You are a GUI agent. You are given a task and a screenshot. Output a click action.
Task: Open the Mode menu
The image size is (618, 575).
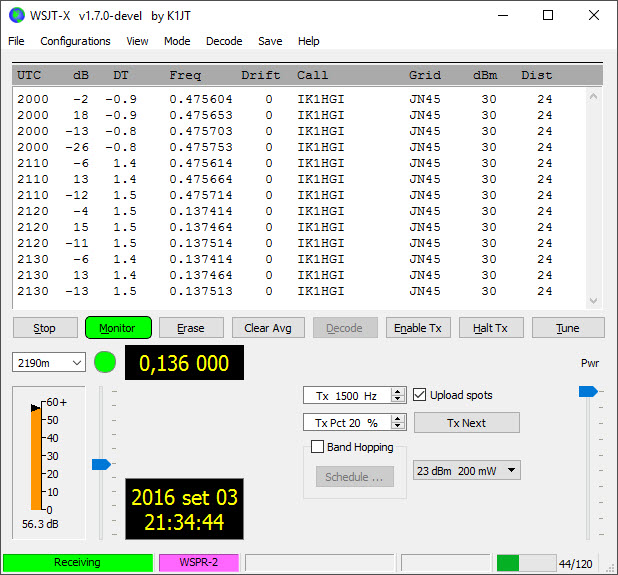[x=177, y=41]
